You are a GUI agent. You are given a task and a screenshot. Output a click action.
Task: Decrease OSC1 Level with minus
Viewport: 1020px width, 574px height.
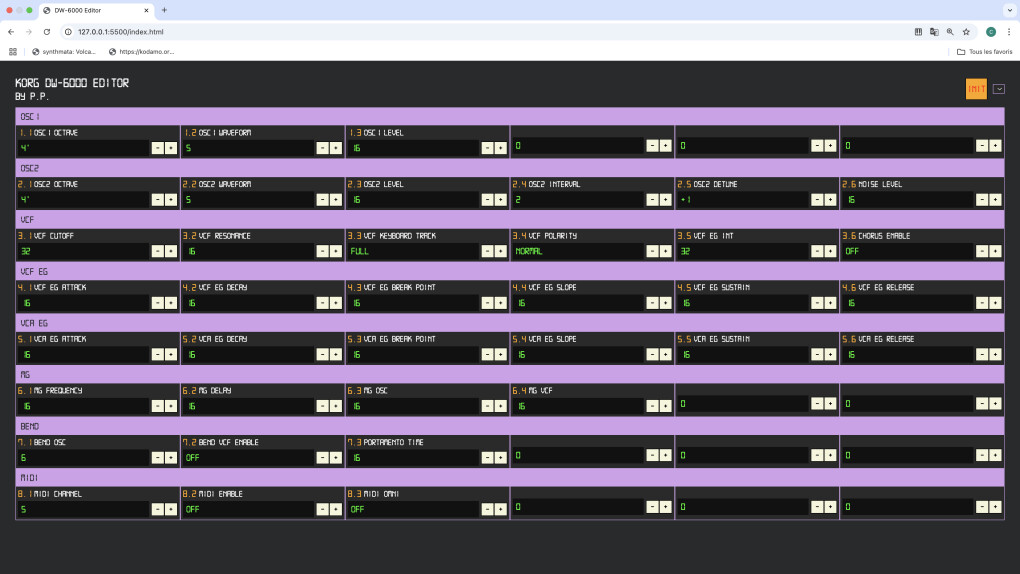point(487,148)
